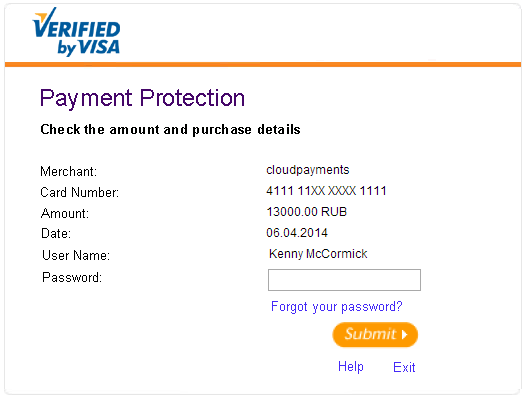Open the Help link
The height and width of the screenshot is (399, 526).
click(x=351, y=366)
